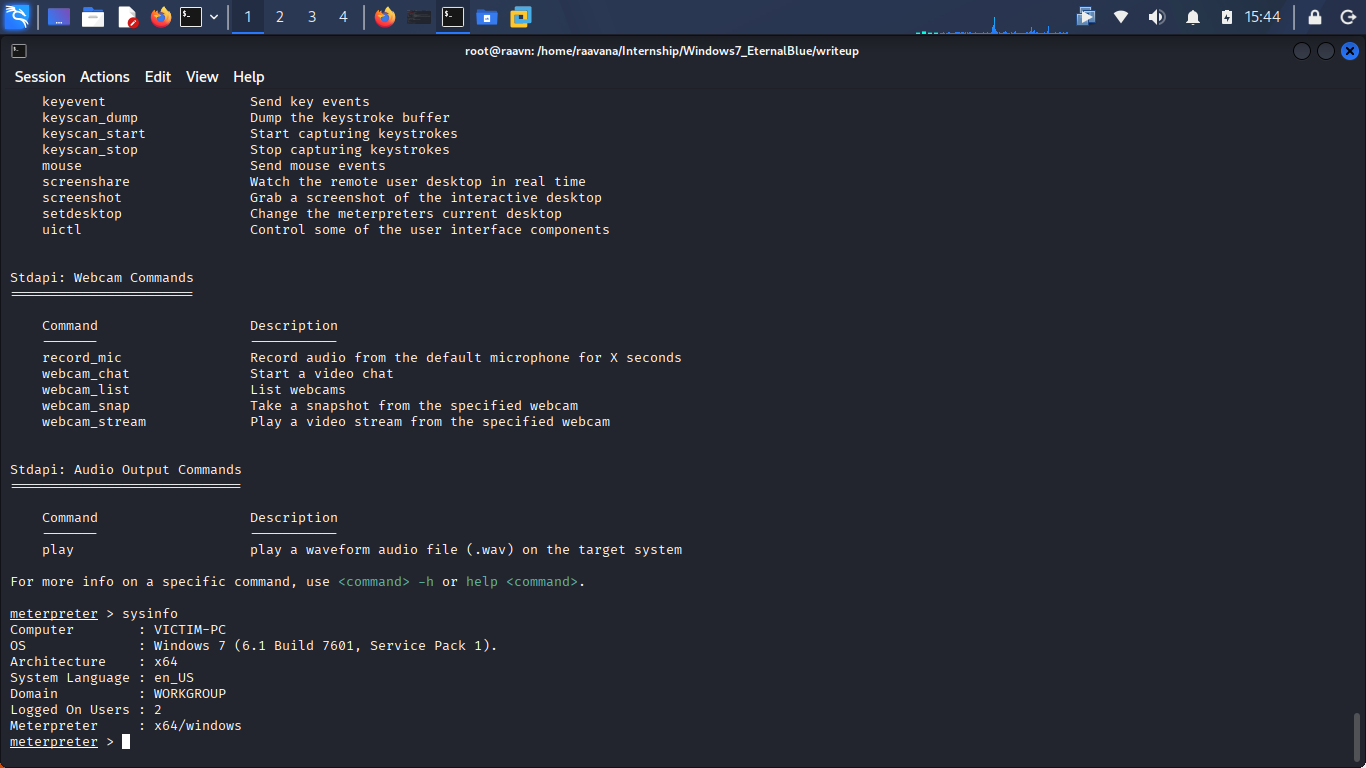Screen dimensions: 1366x768
Task: Focus the blue folder taskbar window
Action: click(x=487, y=17)
